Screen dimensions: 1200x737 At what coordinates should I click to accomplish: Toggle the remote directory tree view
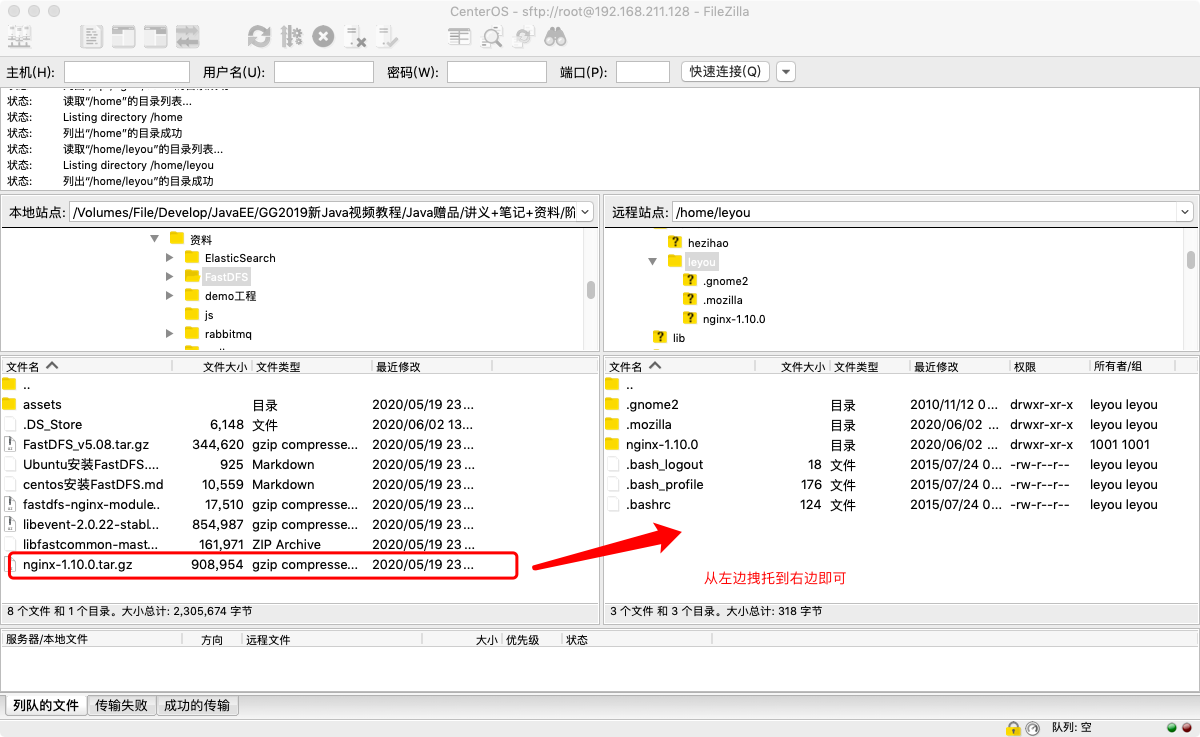click(x=155, y=38)
